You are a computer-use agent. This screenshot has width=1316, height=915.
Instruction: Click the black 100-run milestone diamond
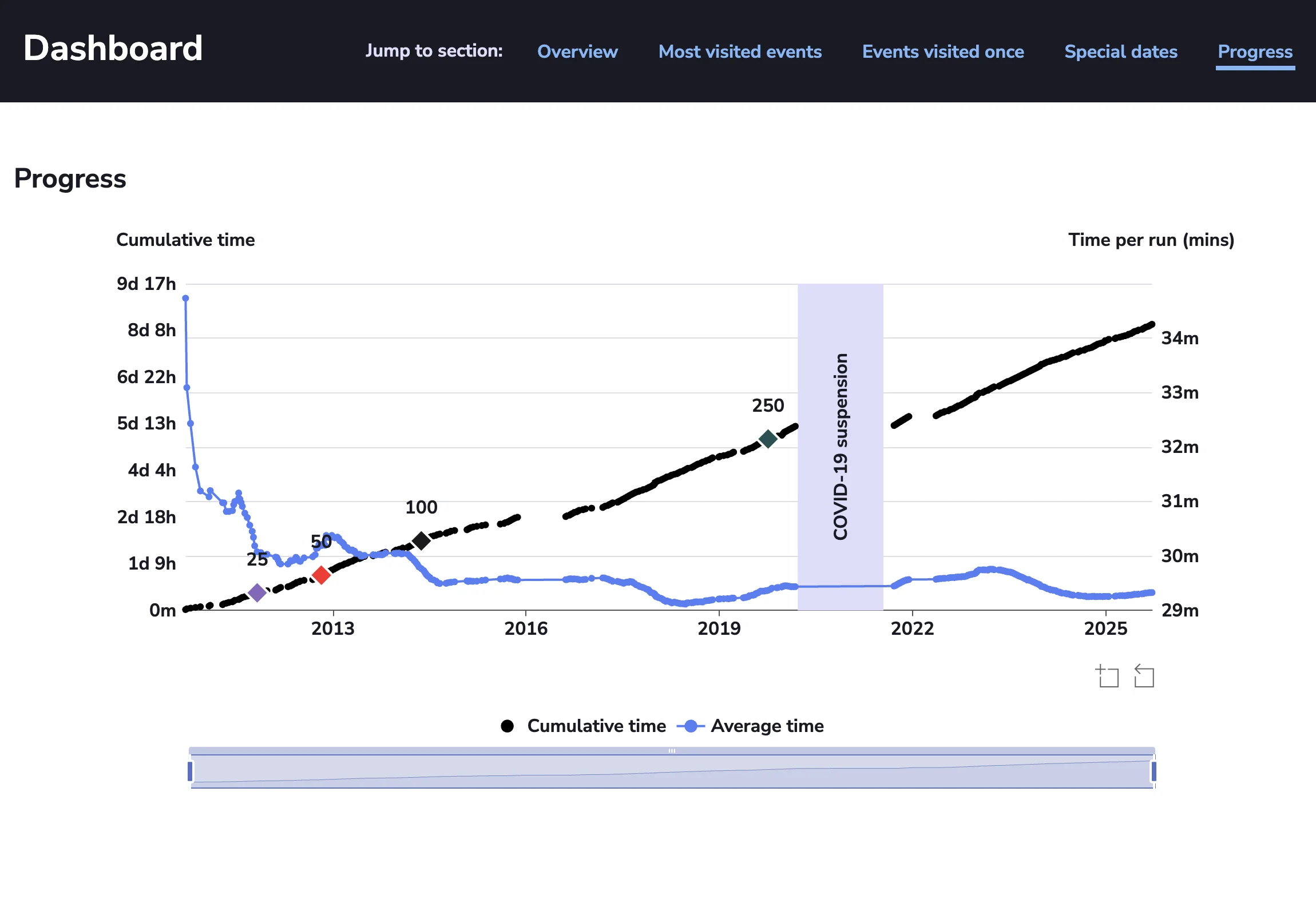tap(422, 540)
